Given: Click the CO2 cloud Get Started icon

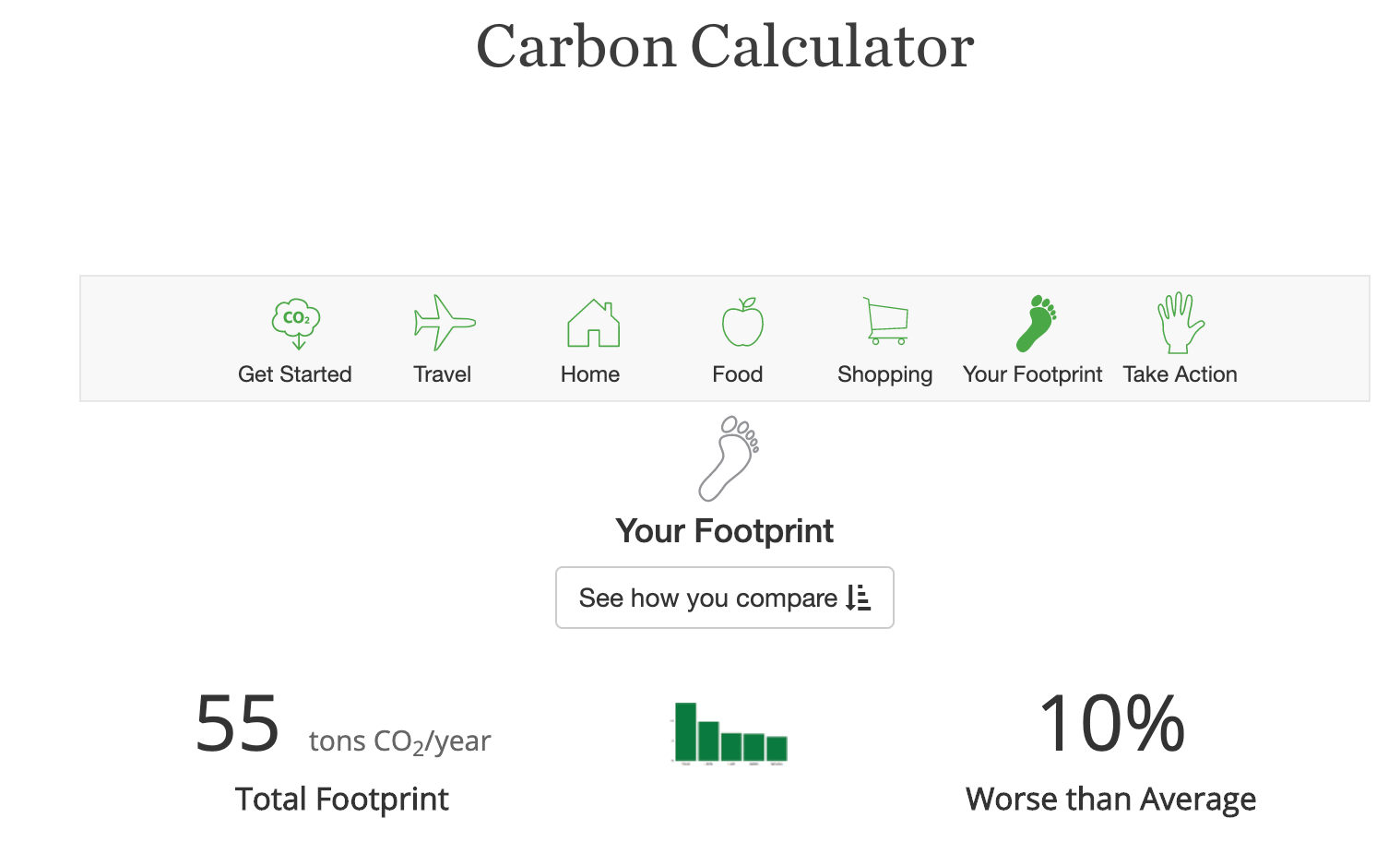Looking at the screenshot, I should [295, 324].
